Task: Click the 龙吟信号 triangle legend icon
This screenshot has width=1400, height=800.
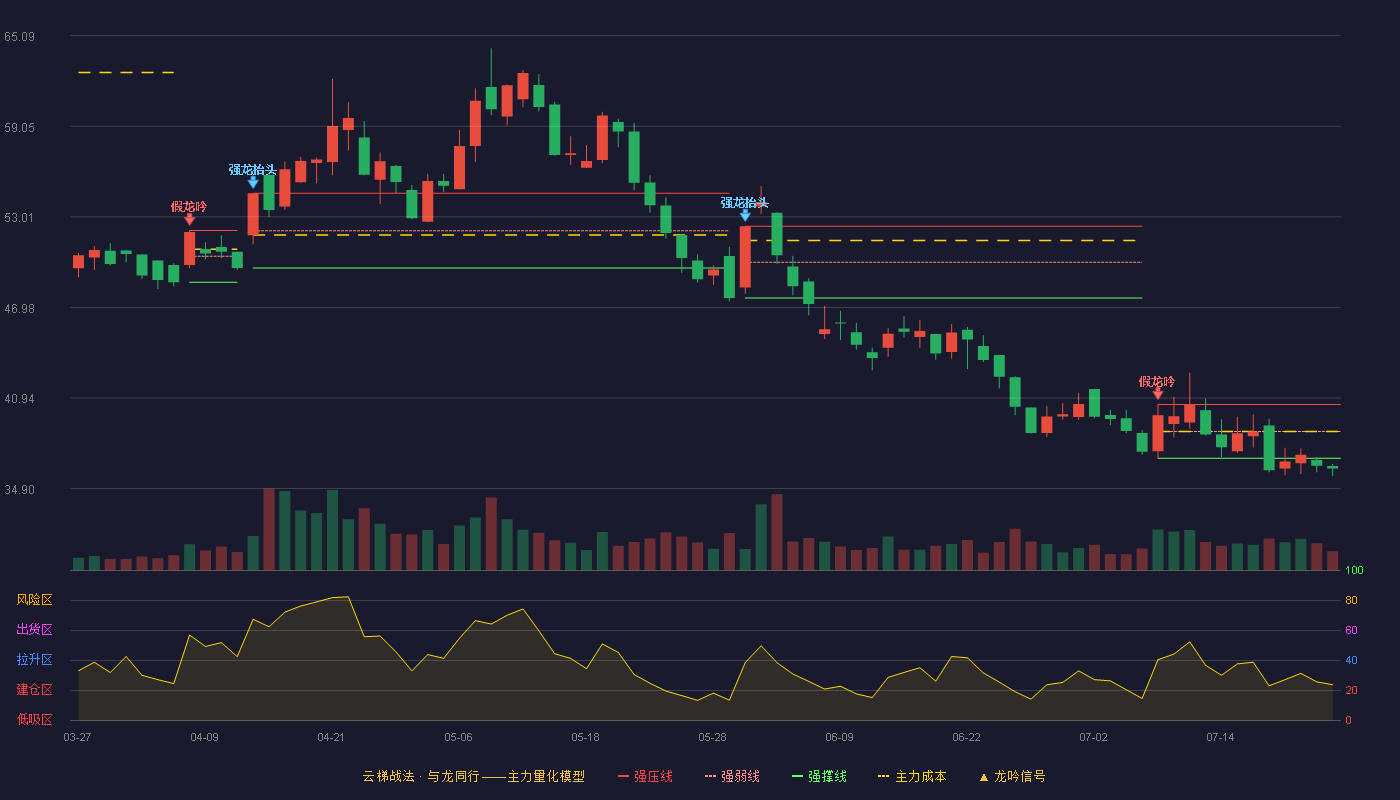Action: click(984, 776)
